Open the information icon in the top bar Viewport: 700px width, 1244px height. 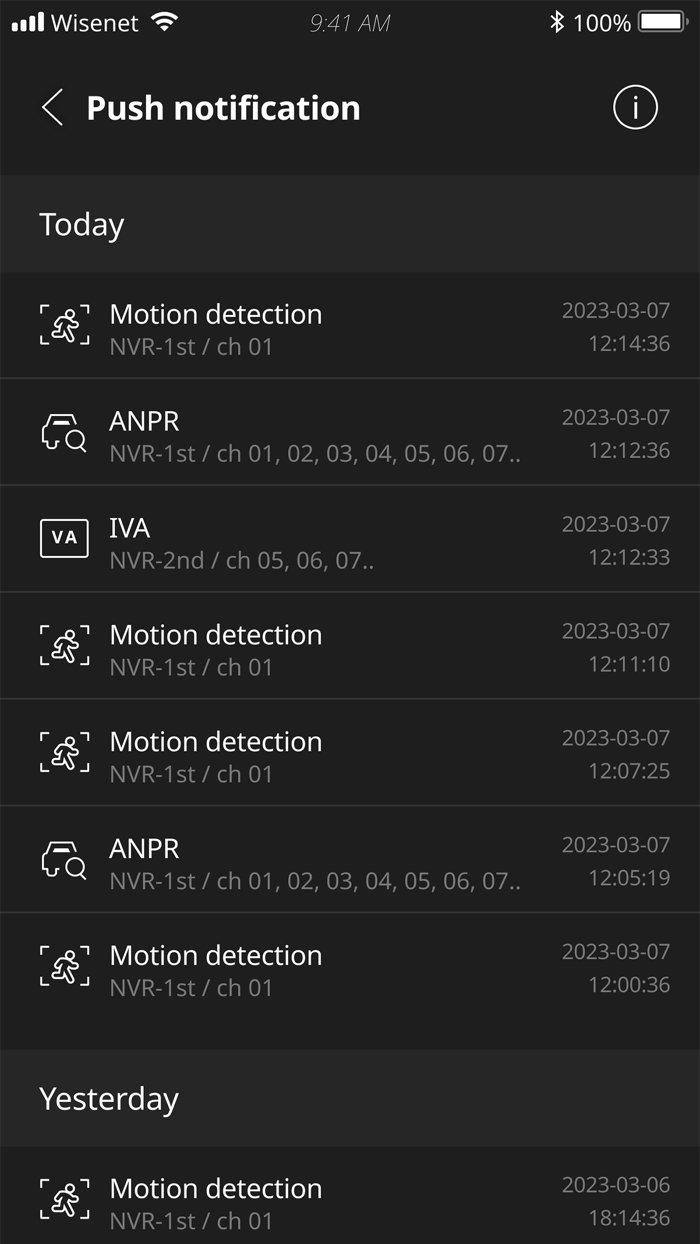pos(635,108)
